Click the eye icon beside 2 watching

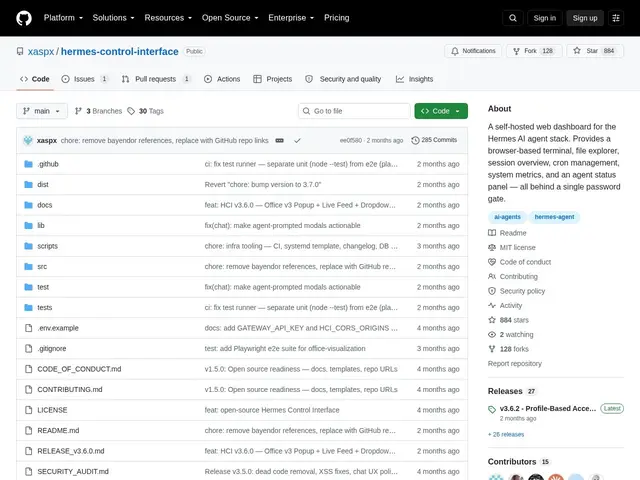pyautogui.click(x=492, y=334)
